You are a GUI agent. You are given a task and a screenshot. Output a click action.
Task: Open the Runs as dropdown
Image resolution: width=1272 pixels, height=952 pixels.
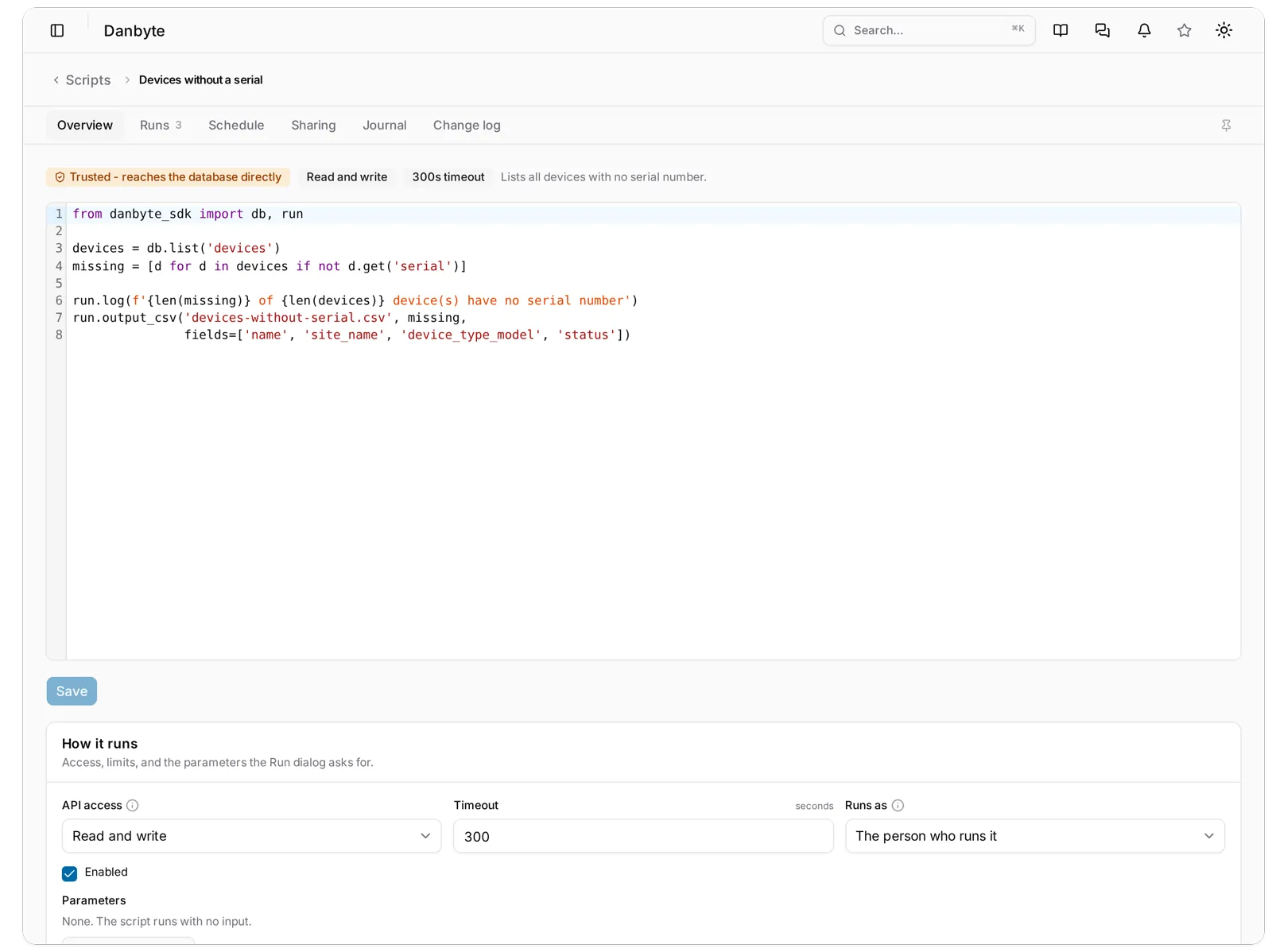pos(1034,836)
